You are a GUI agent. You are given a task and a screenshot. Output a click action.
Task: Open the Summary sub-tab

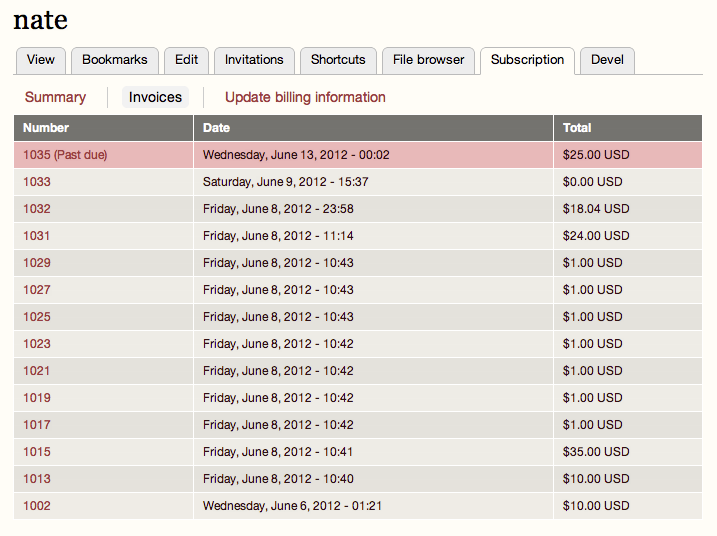coord(55,97)
